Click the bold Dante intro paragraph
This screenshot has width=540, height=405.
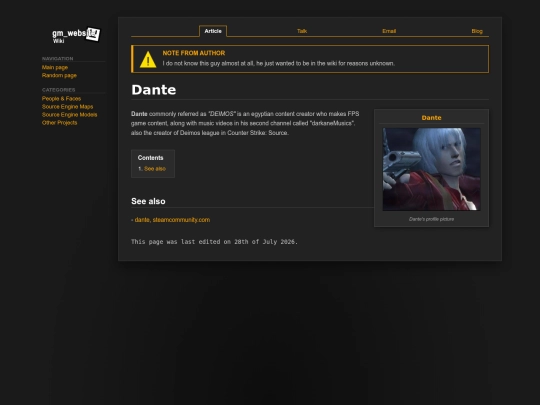(x=245, y=123)
